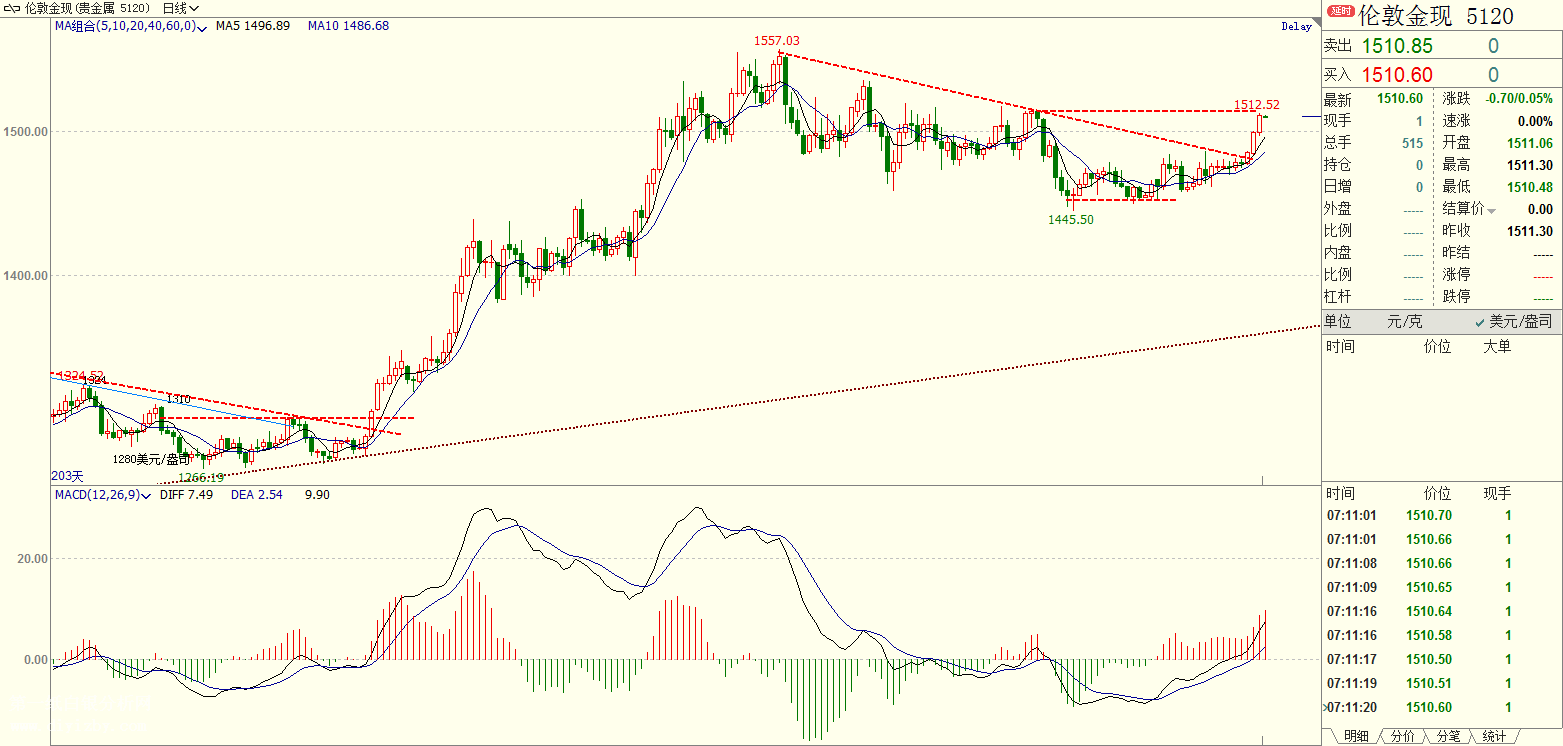Expand the MA组合 indicator parameters dropdown
The image size is (1563, 746).
[203, 27]
